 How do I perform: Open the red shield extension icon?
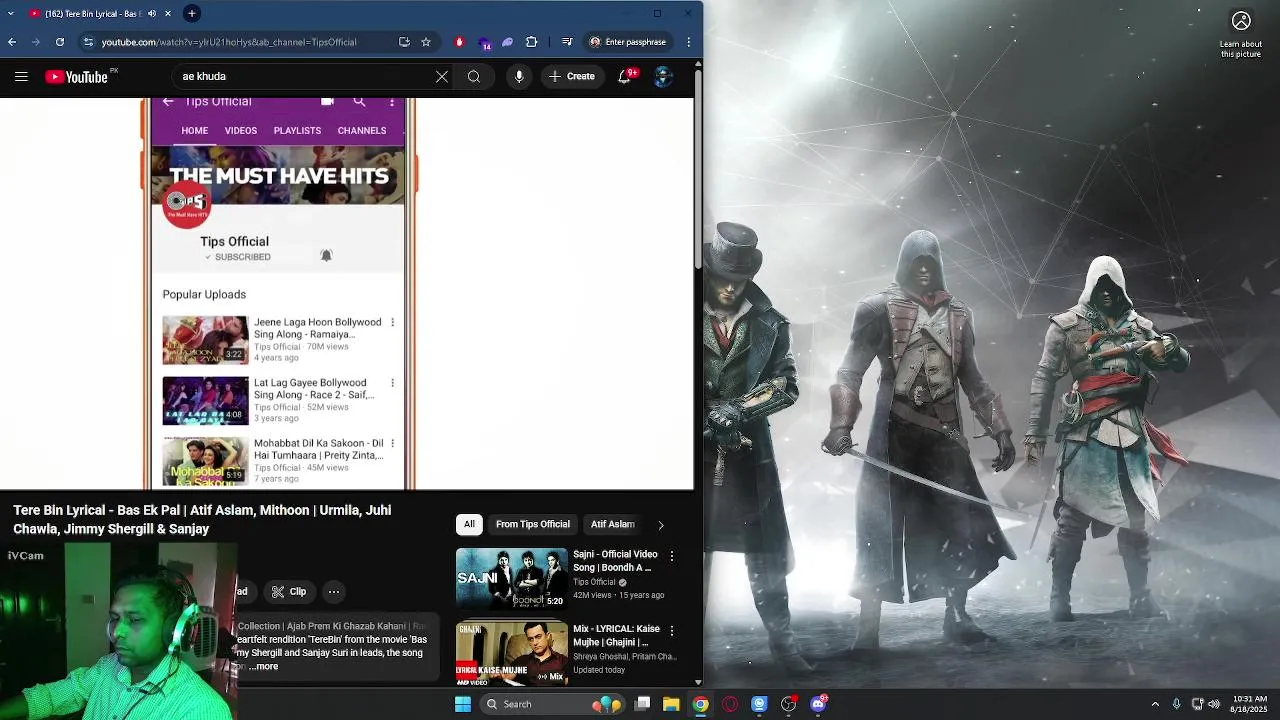click(x=459, y=42)
